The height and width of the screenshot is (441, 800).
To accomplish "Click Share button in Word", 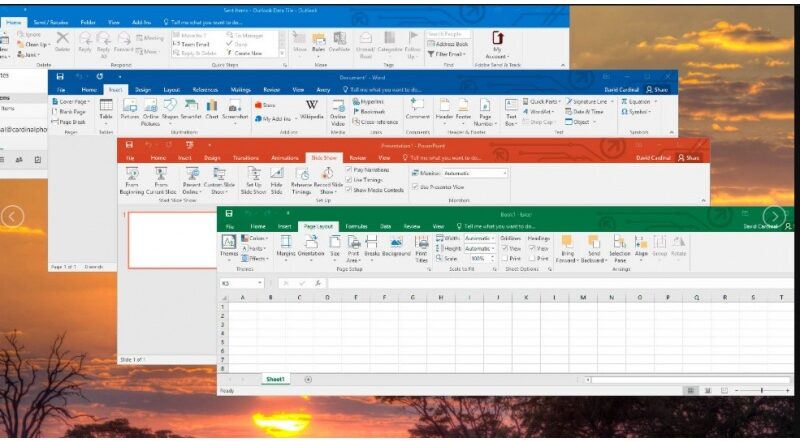I will 657,90.
